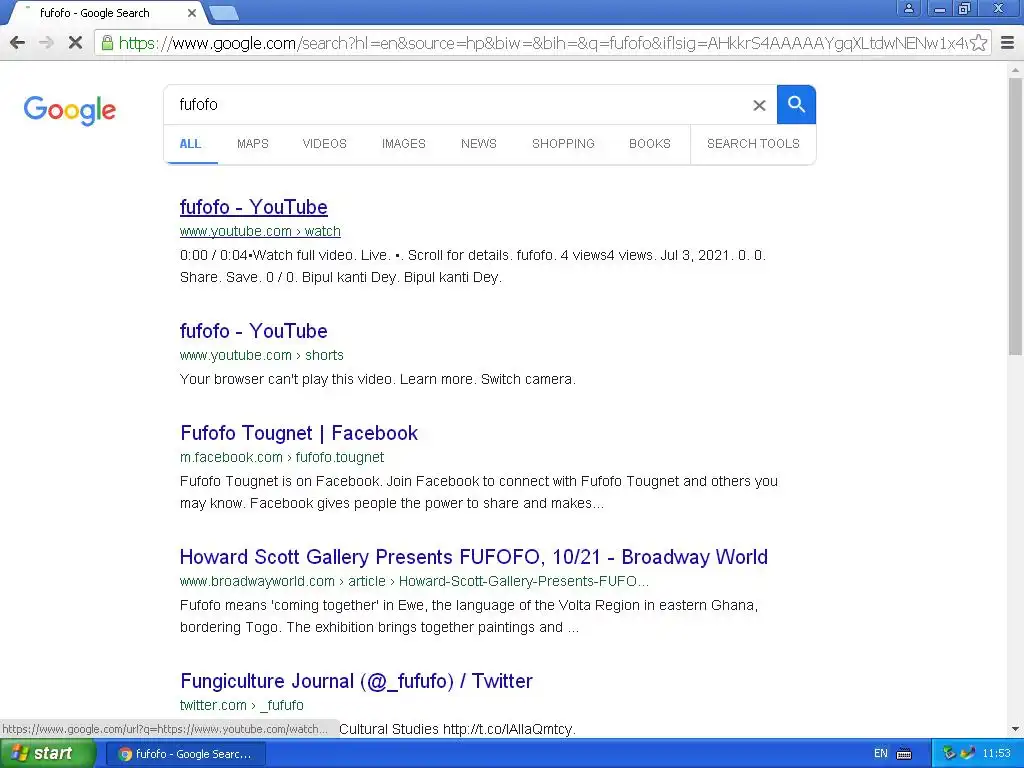Open first fufofo - YouTube watch result
Viewport: 1024px width, 768px height.
click(253, 207)
